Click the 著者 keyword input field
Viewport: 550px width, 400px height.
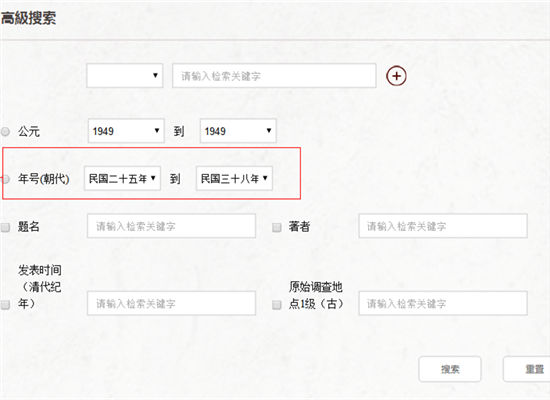443,226
